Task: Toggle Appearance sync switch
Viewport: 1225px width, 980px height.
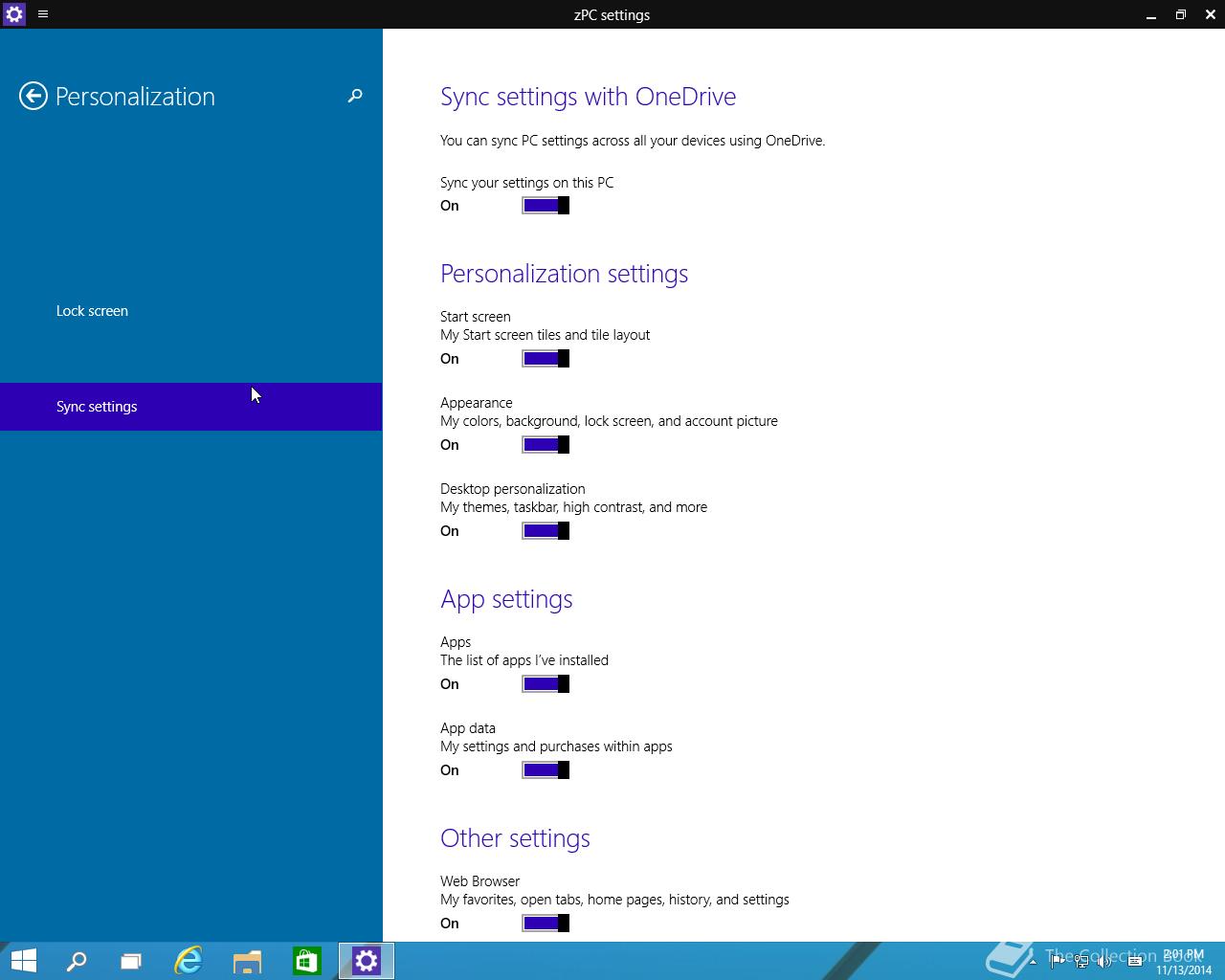Action: point(546,445)
